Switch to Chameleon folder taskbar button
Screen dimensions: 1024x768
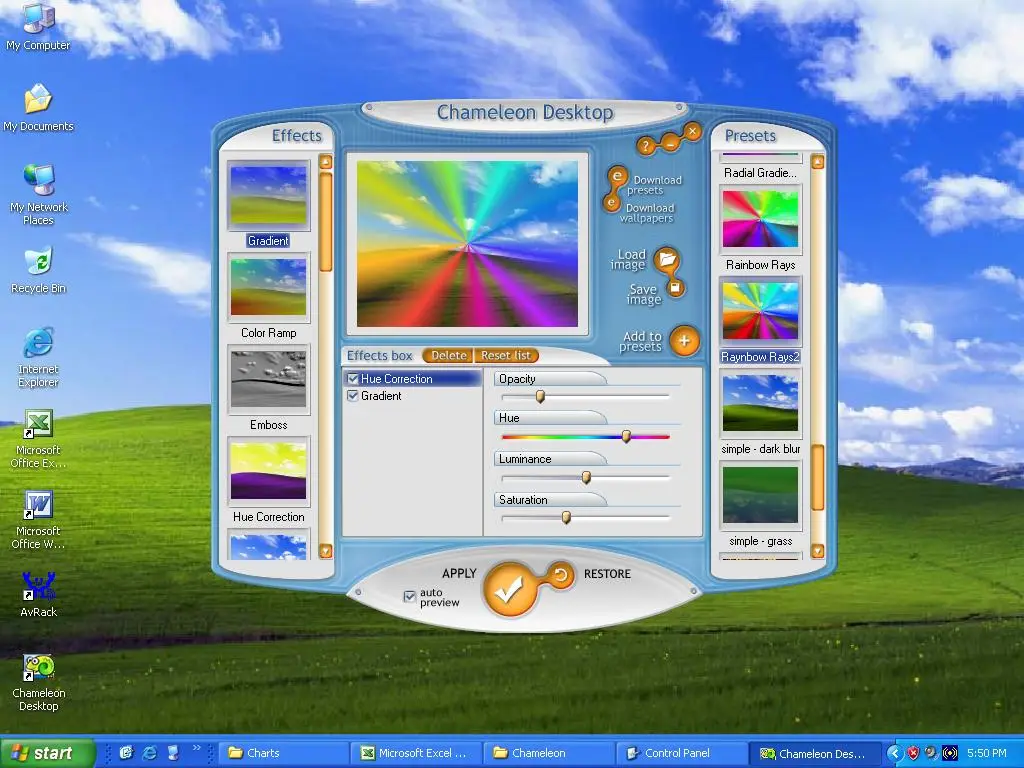click(550, 753)
